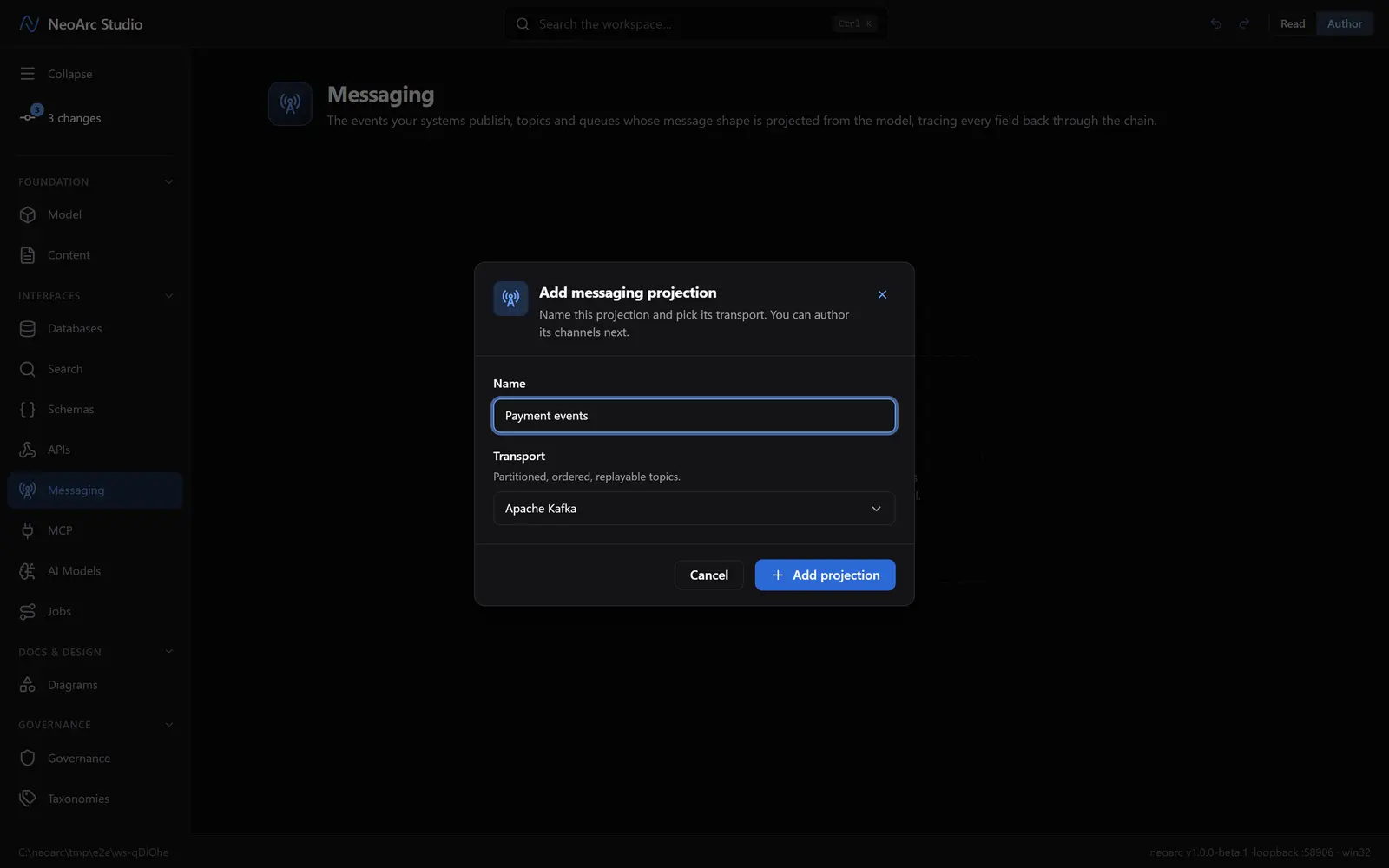1389x868 pixels.
Task: Click the workspace path in status bar
Action: 94,852
